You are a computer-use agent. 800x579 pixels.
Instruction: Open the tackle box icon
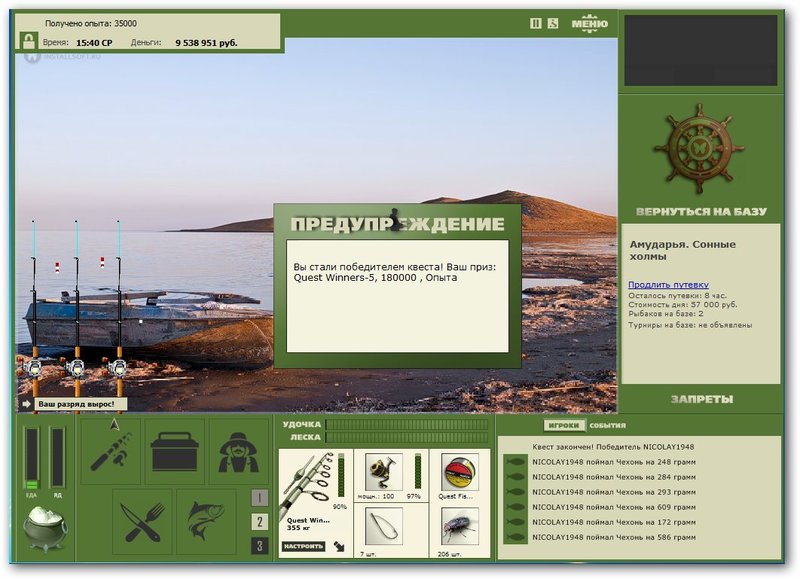[174, 451]
